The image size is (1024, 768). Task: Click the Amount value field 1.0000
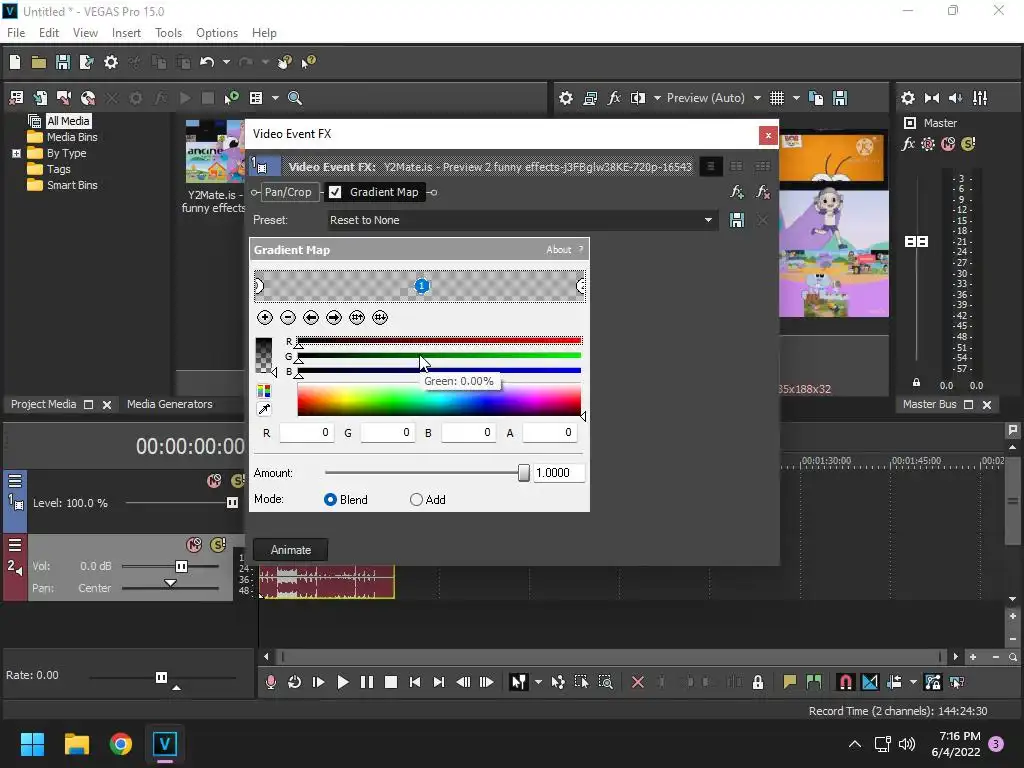coord(559,473)
